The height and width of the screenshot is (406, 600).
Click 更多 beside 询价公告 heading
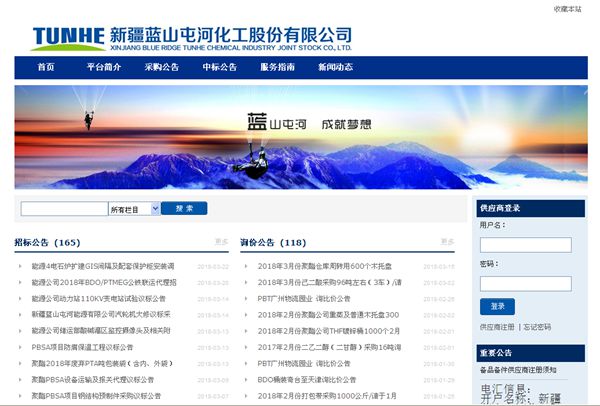tap(446, 242)
